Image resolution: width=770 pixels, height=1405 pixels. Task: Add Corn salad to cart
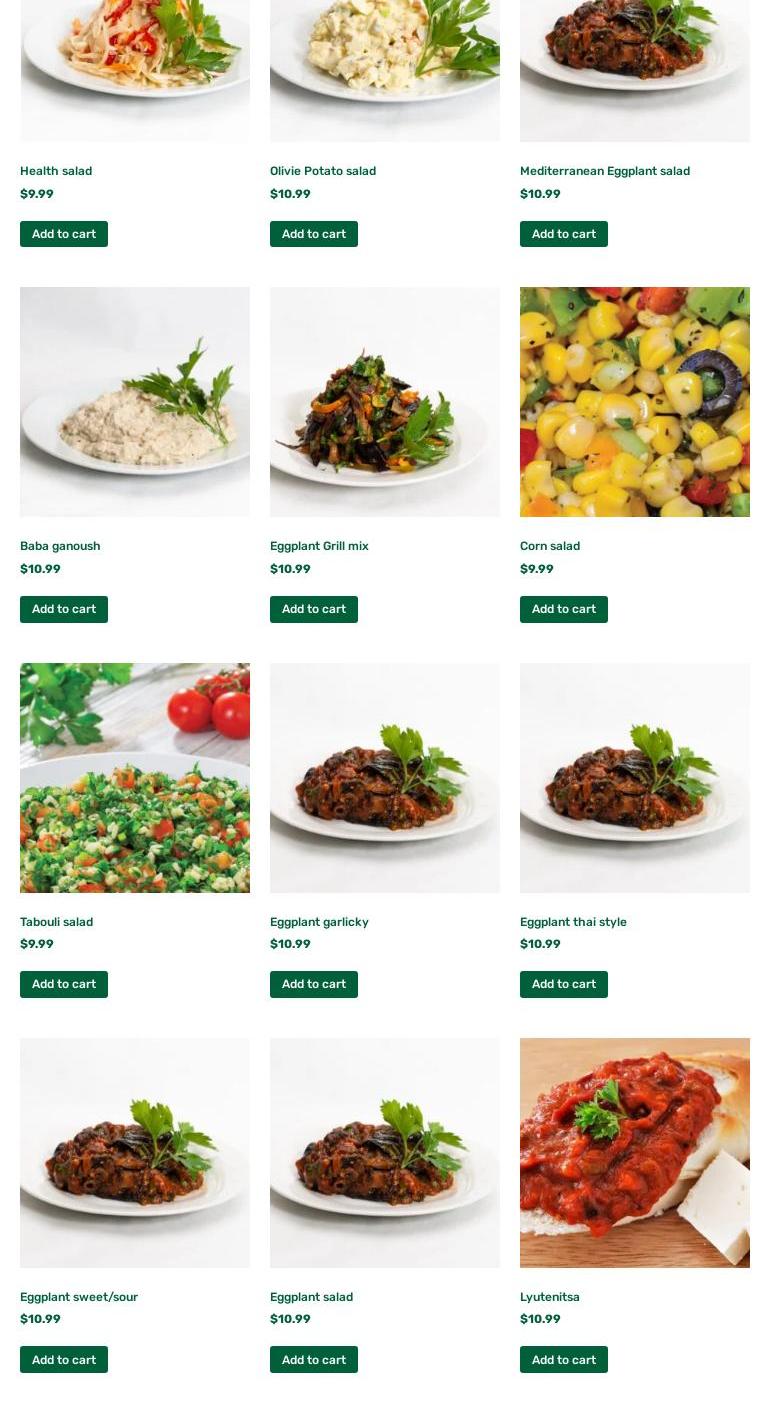[564, 609]
